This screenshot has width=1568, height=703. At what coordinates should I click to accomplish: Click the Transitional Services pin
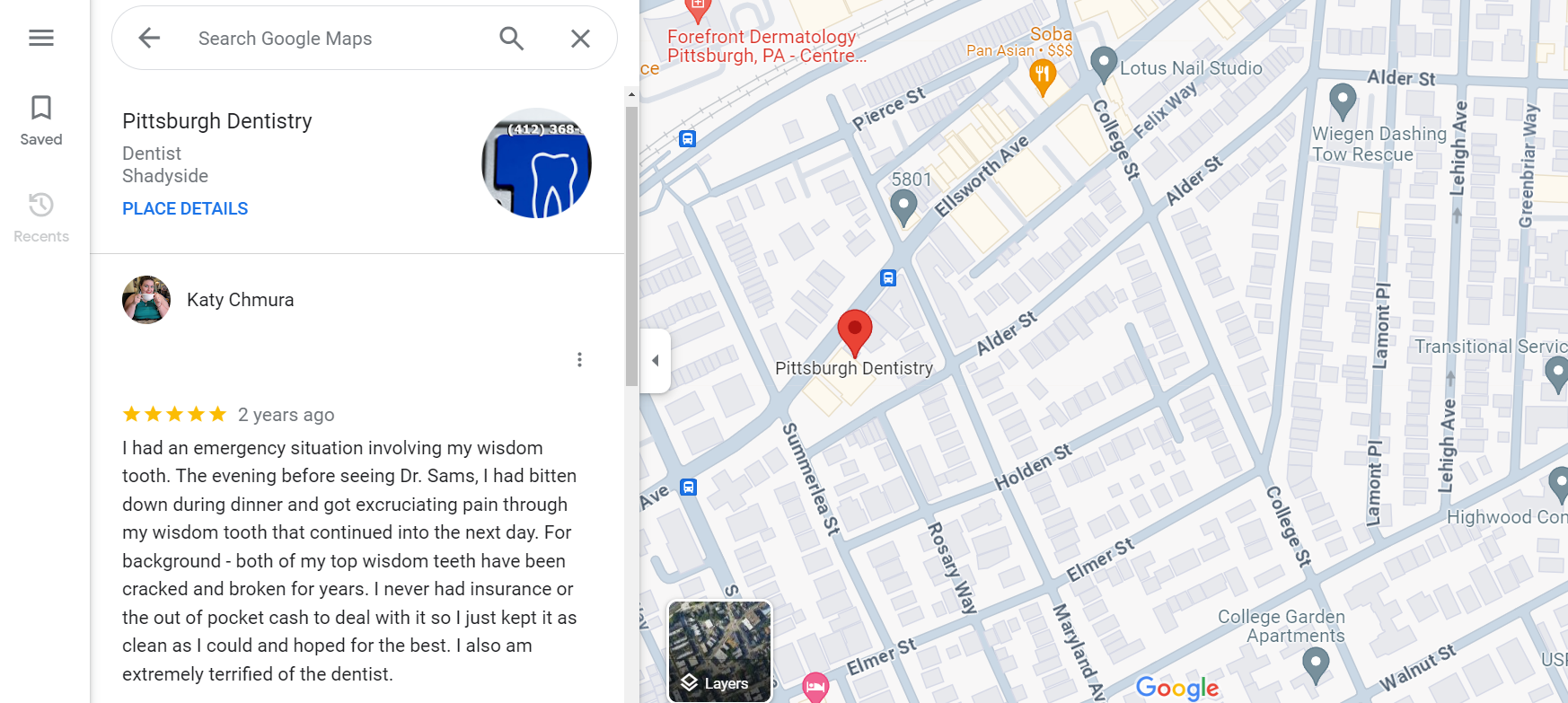[x=1556, y=373]
